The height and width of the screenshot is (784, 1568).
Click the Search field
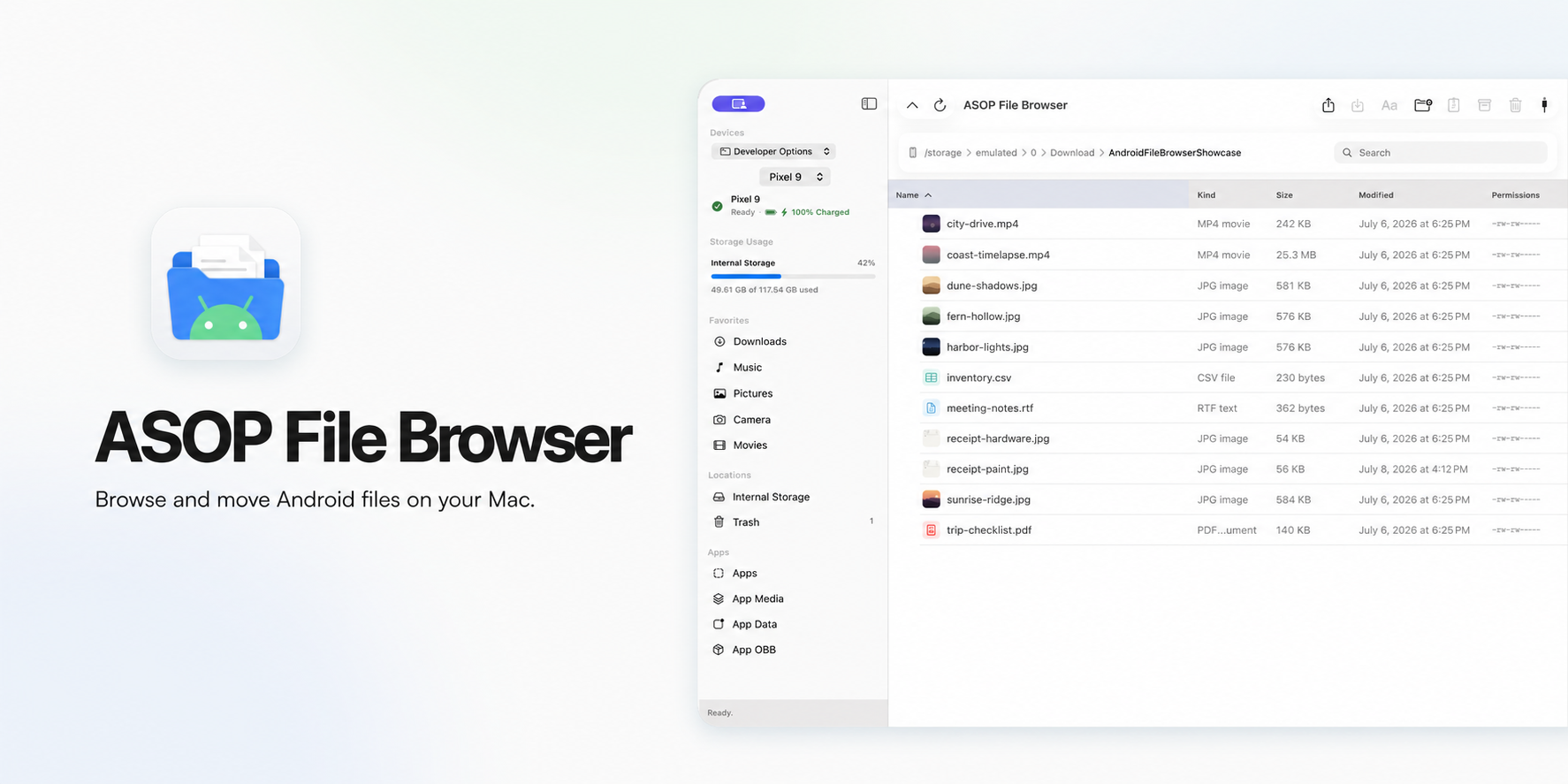pyautogui.click(x=1441, y=153)
